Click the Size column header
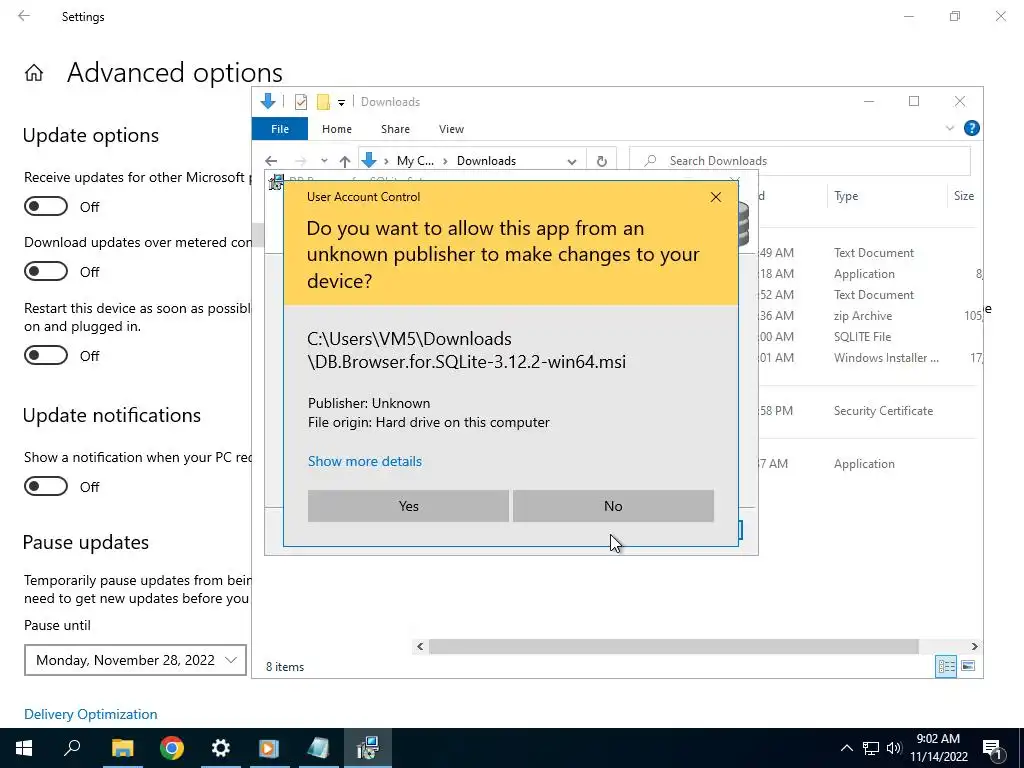1024x768 pixels. [x=963, y=196]
